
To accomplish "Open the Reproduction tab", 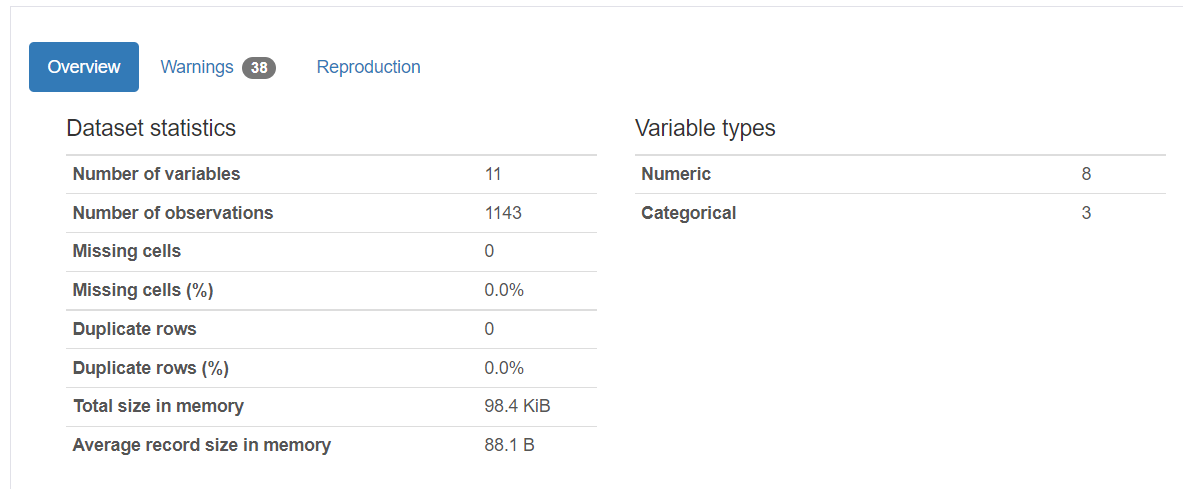I will point(368,67).
